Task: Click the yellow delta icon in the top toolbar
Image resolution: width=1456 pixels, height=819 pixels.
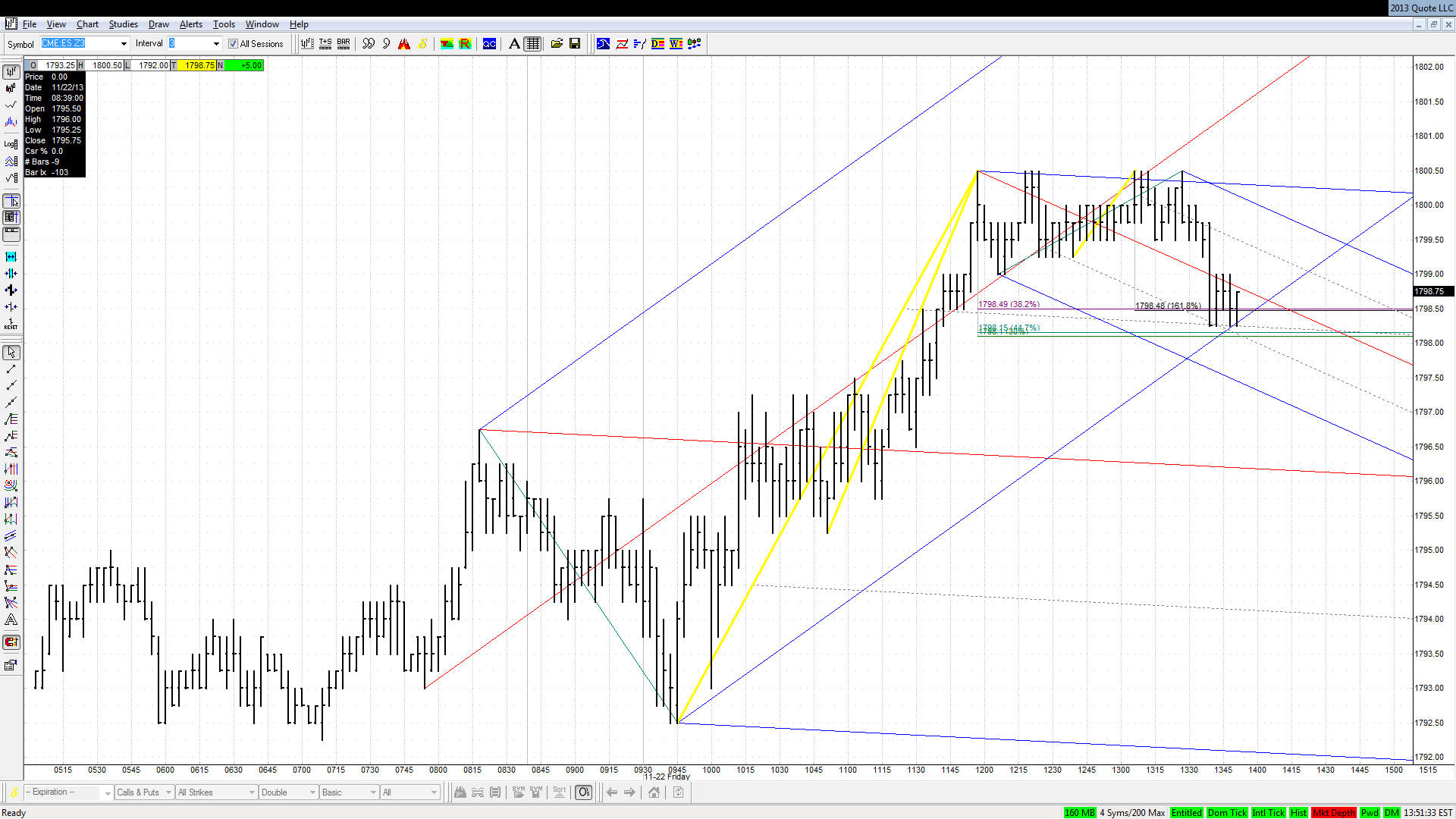Action: click(422, 44)
